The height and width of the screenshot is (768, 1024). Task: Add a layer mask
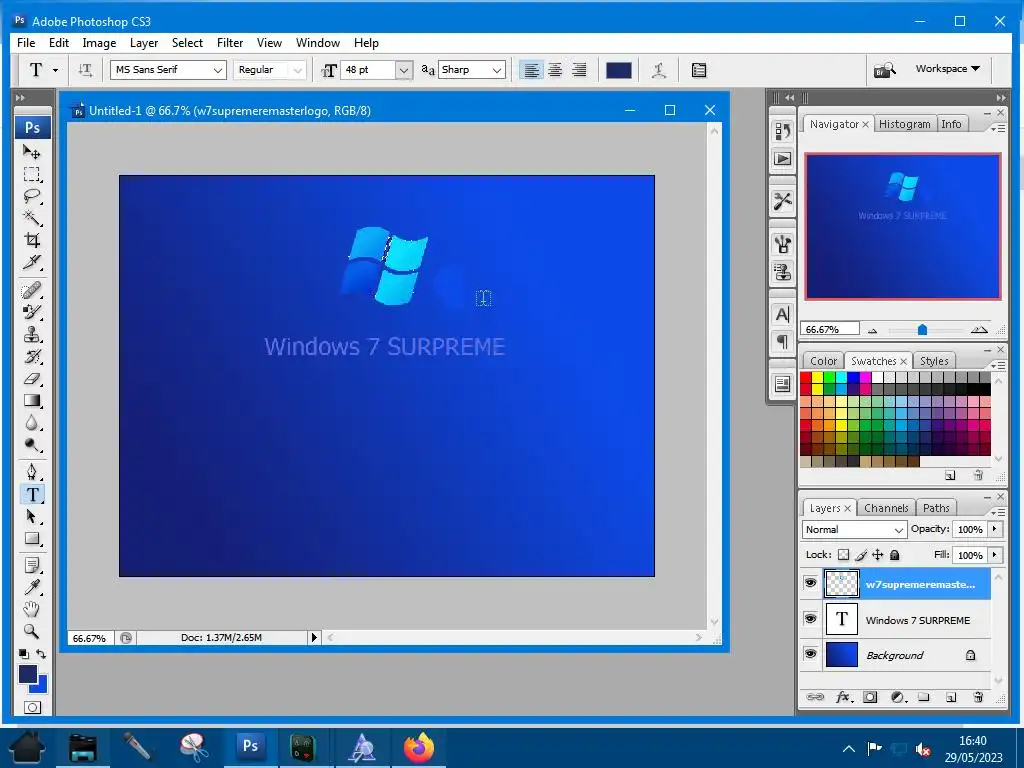click(870, 697)
